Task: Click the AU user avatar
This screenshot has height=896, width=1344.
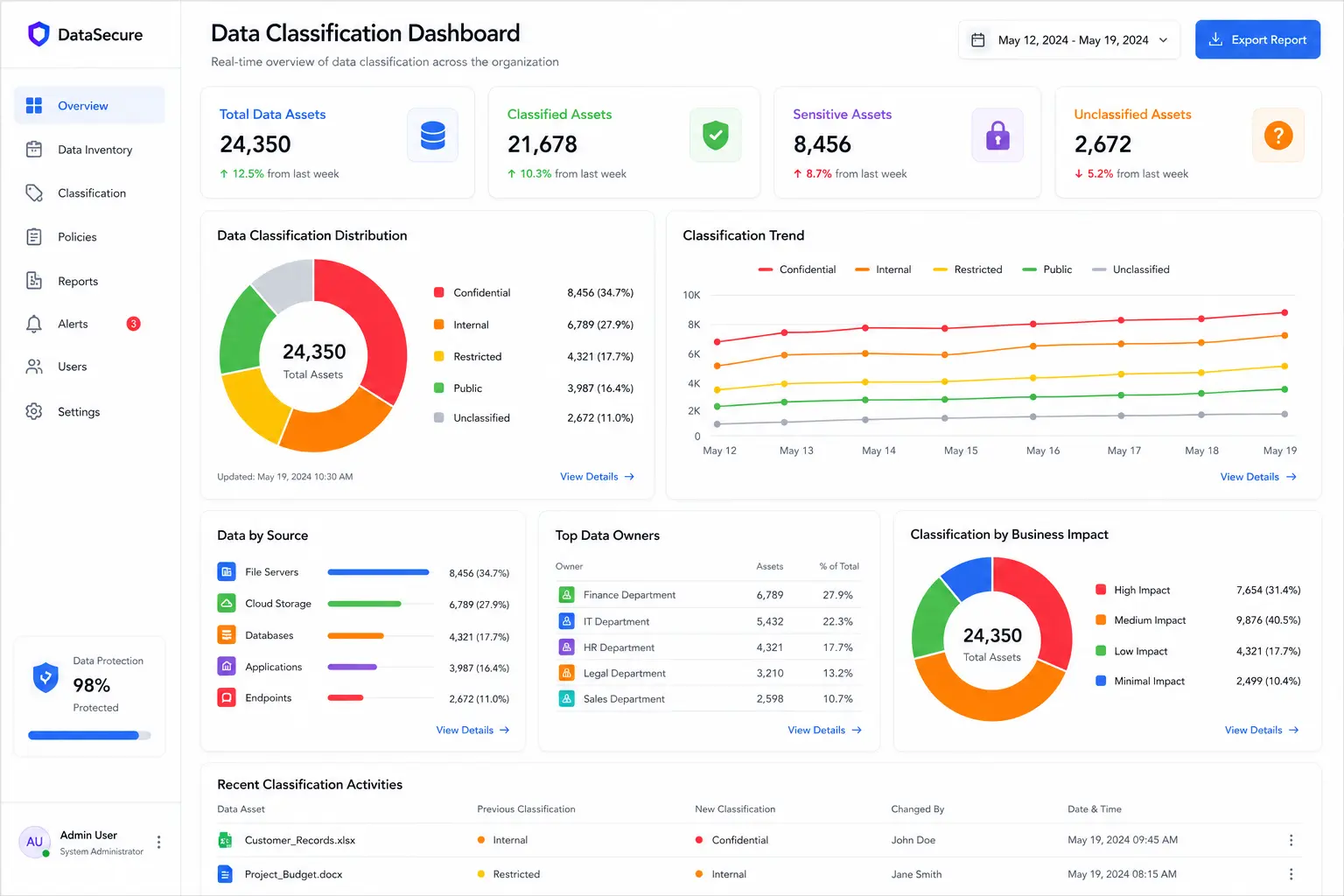Action: tap(34, 842)
